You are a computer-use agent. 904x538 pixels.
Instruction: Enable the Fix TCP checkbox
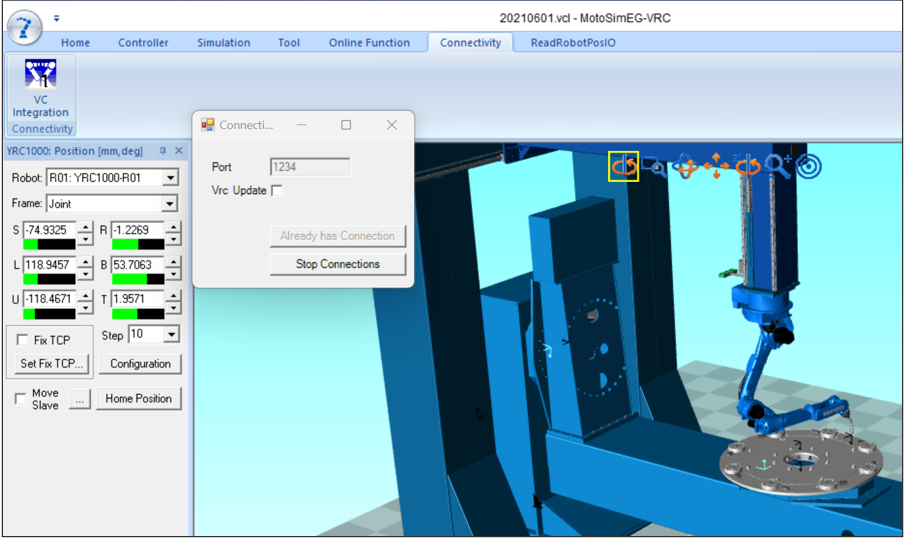pos(22,340)
